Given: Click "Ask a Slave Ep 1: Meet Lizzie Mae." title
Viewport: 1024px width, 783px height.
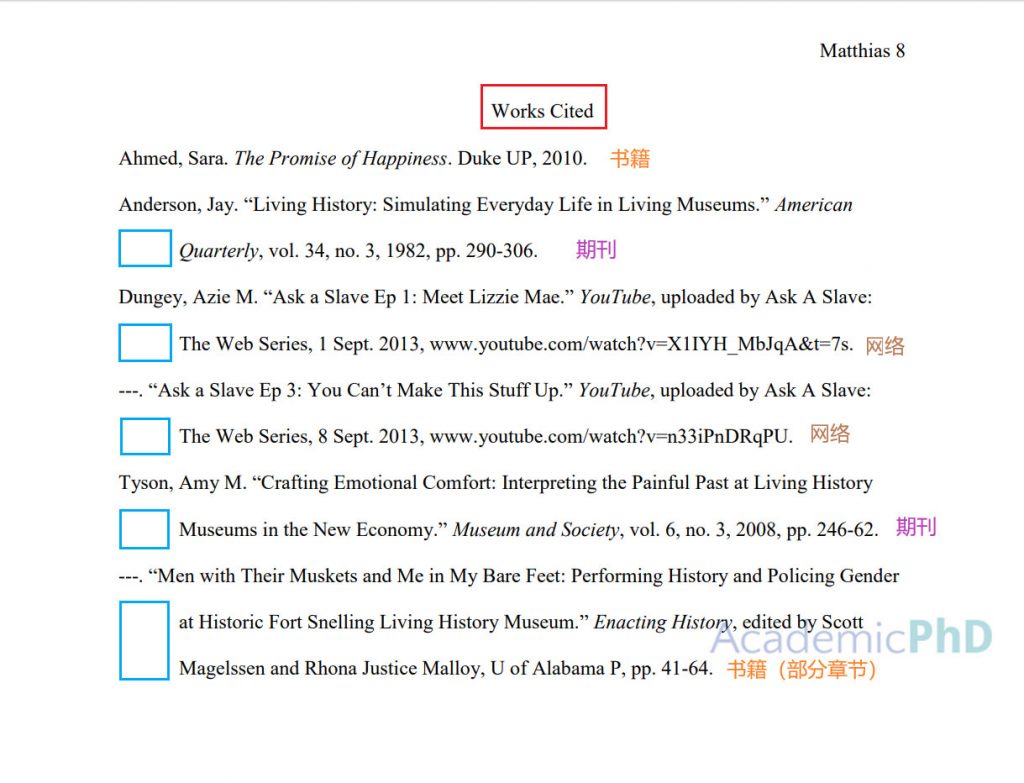Looking at the screenshot, I should coord(419,298).
